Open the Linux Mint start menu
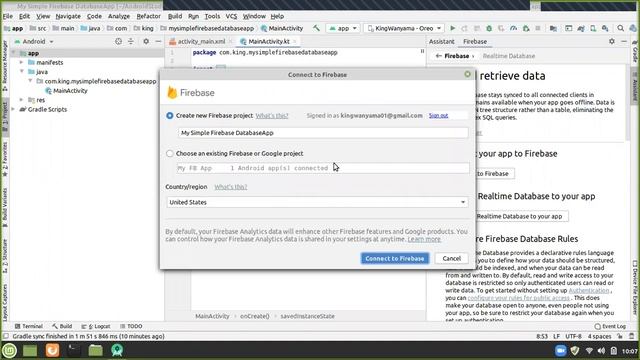 point(9,350)
